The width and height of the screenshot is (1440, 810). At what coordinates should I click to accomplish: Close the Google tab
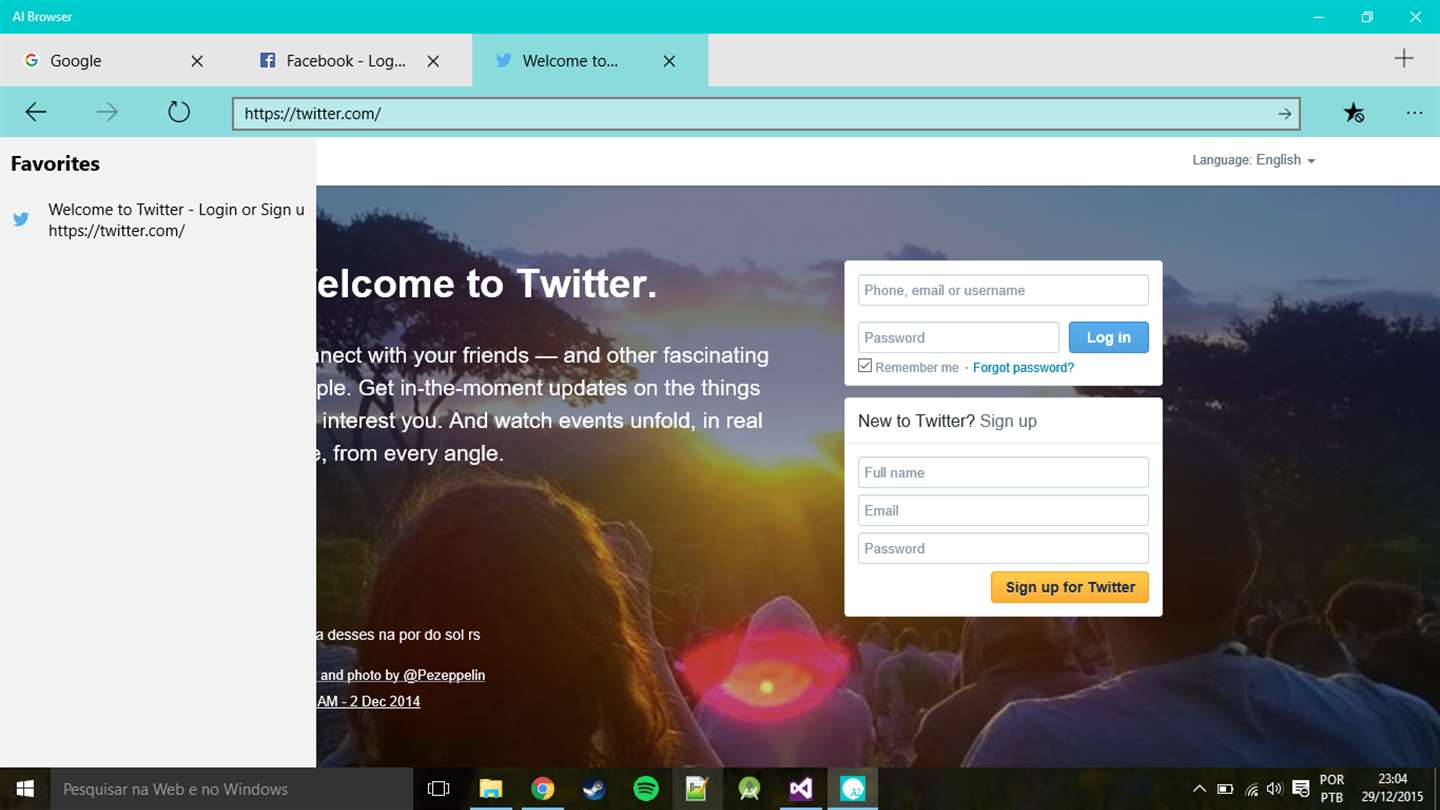tap(197, 61)
